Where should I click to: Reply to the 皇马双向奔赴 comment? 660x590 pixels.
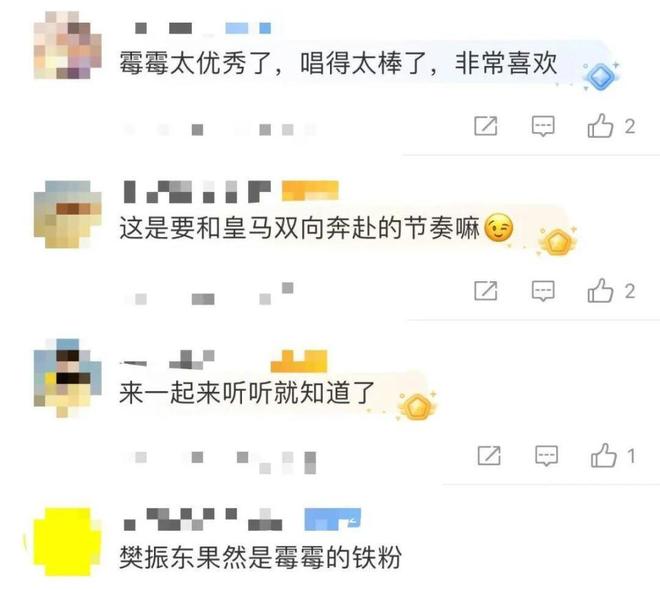pyautogui.click(x=543, y=291)
